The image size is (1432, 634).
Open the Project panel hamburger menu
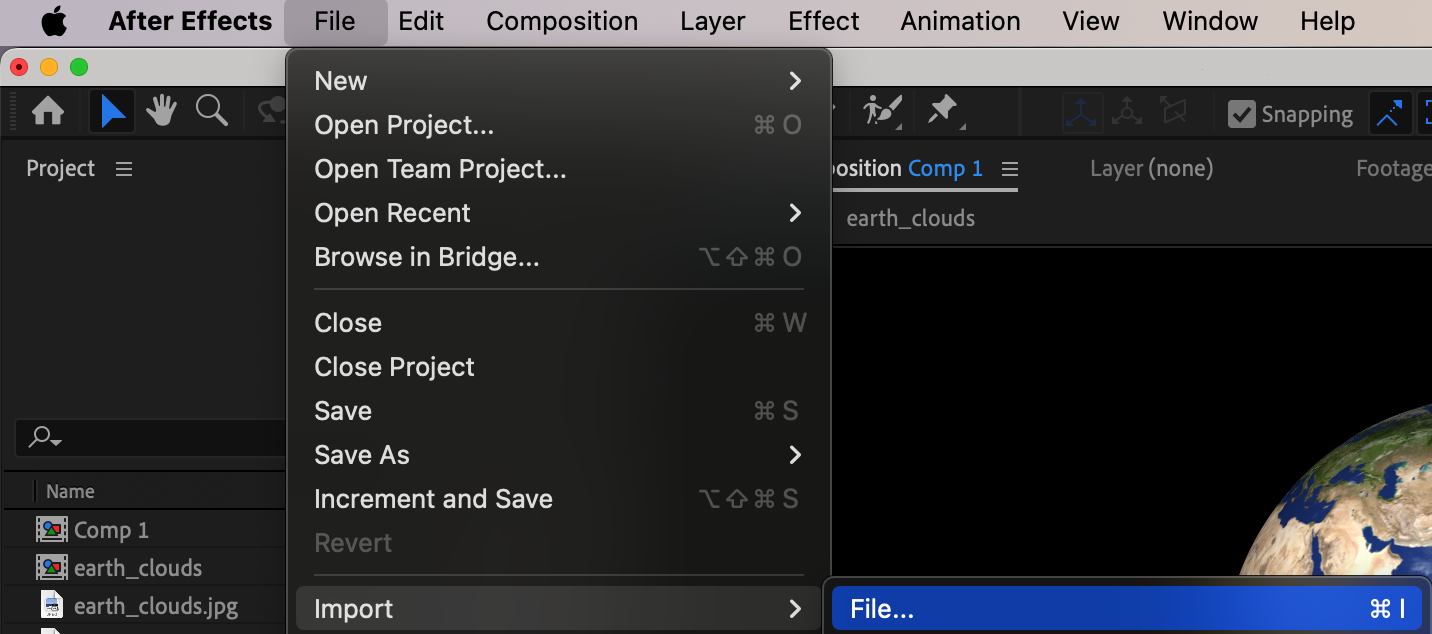click(x=124, y=169)
